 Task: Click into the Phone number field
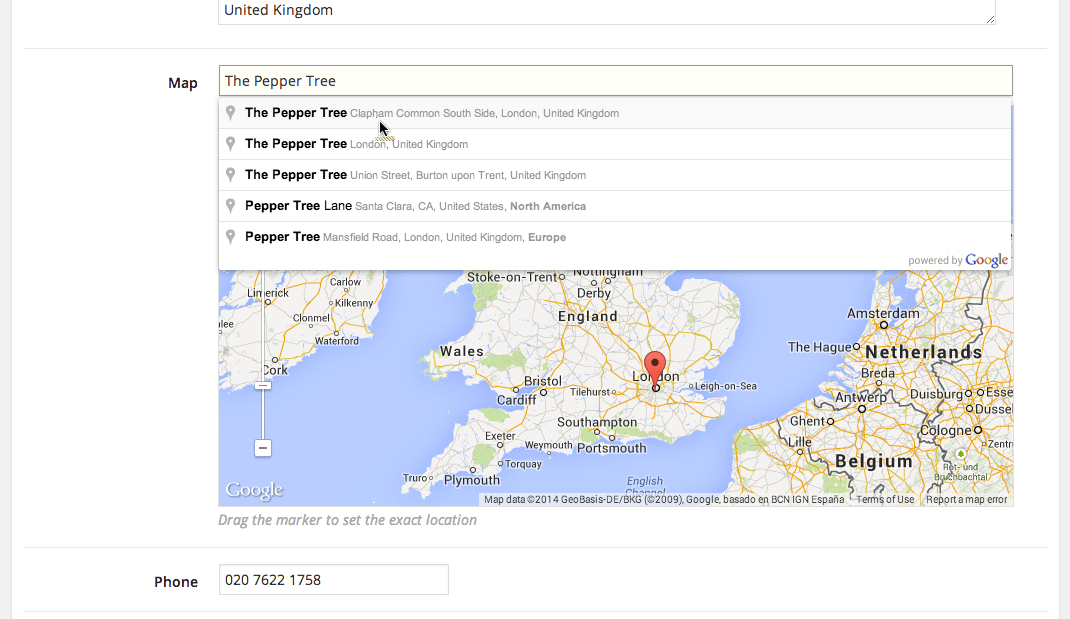(x=333, y=580)
